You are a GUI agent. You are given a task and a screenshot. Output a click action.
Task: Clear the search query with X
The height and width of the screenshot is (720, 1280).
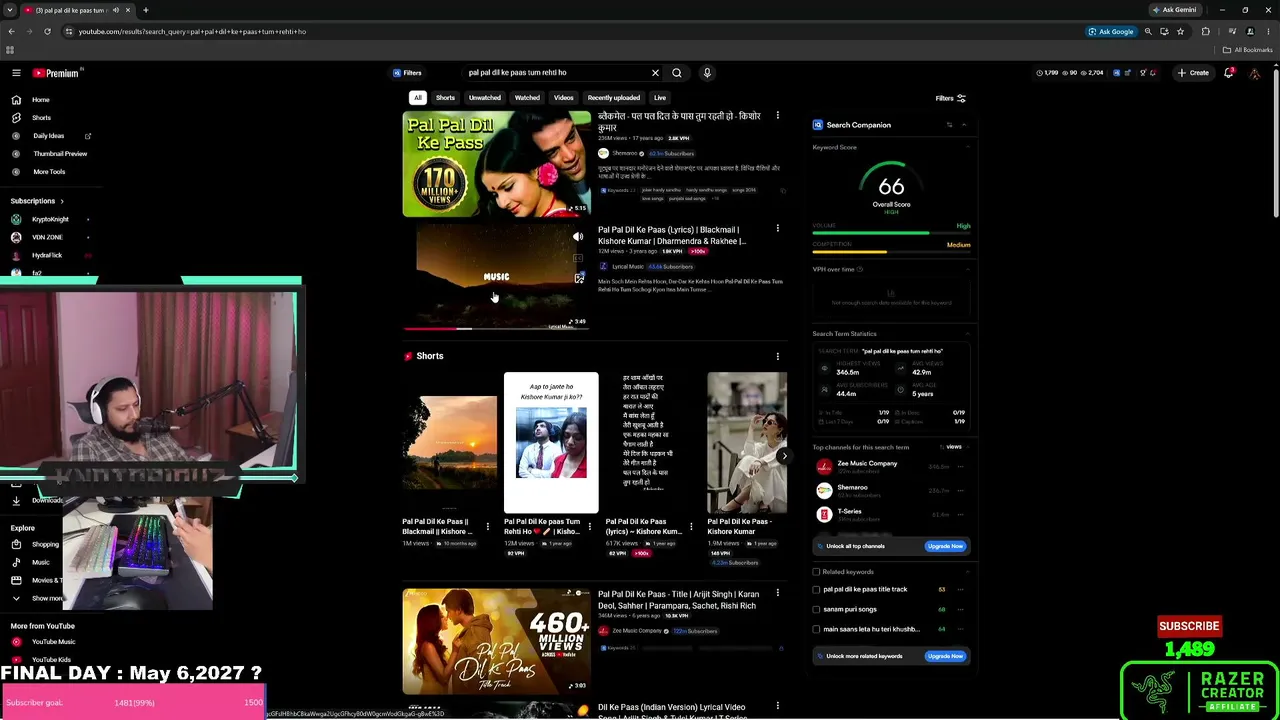[655, 73]
